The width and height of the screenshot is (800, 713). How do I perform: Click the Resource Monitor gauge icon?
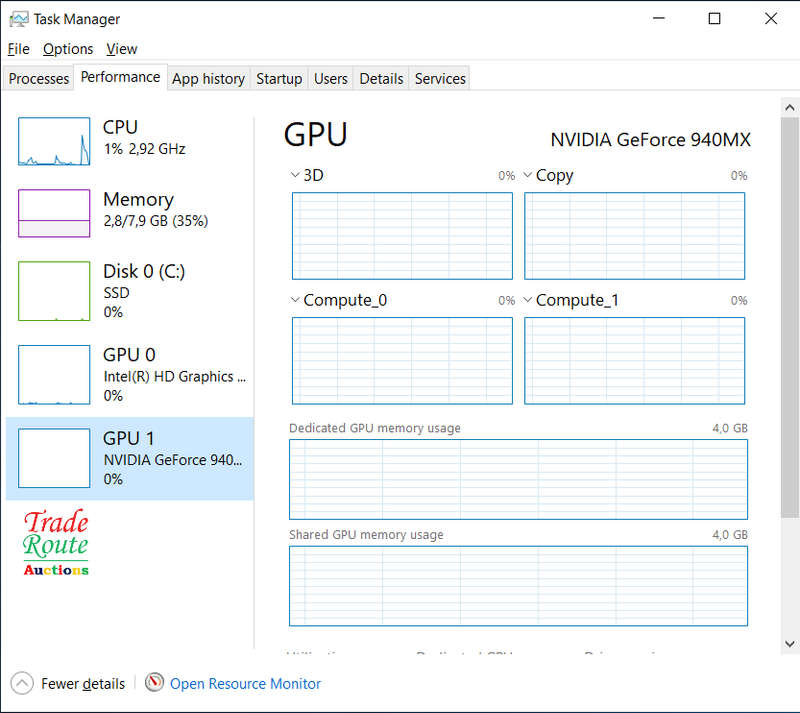154,682
